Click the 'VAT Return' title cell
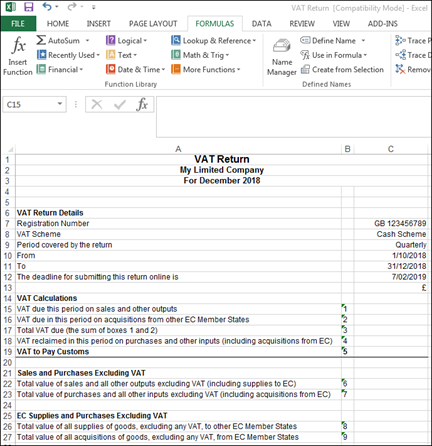Image resolution: width=432 pixels, height=446 pixels. (222, 159)
